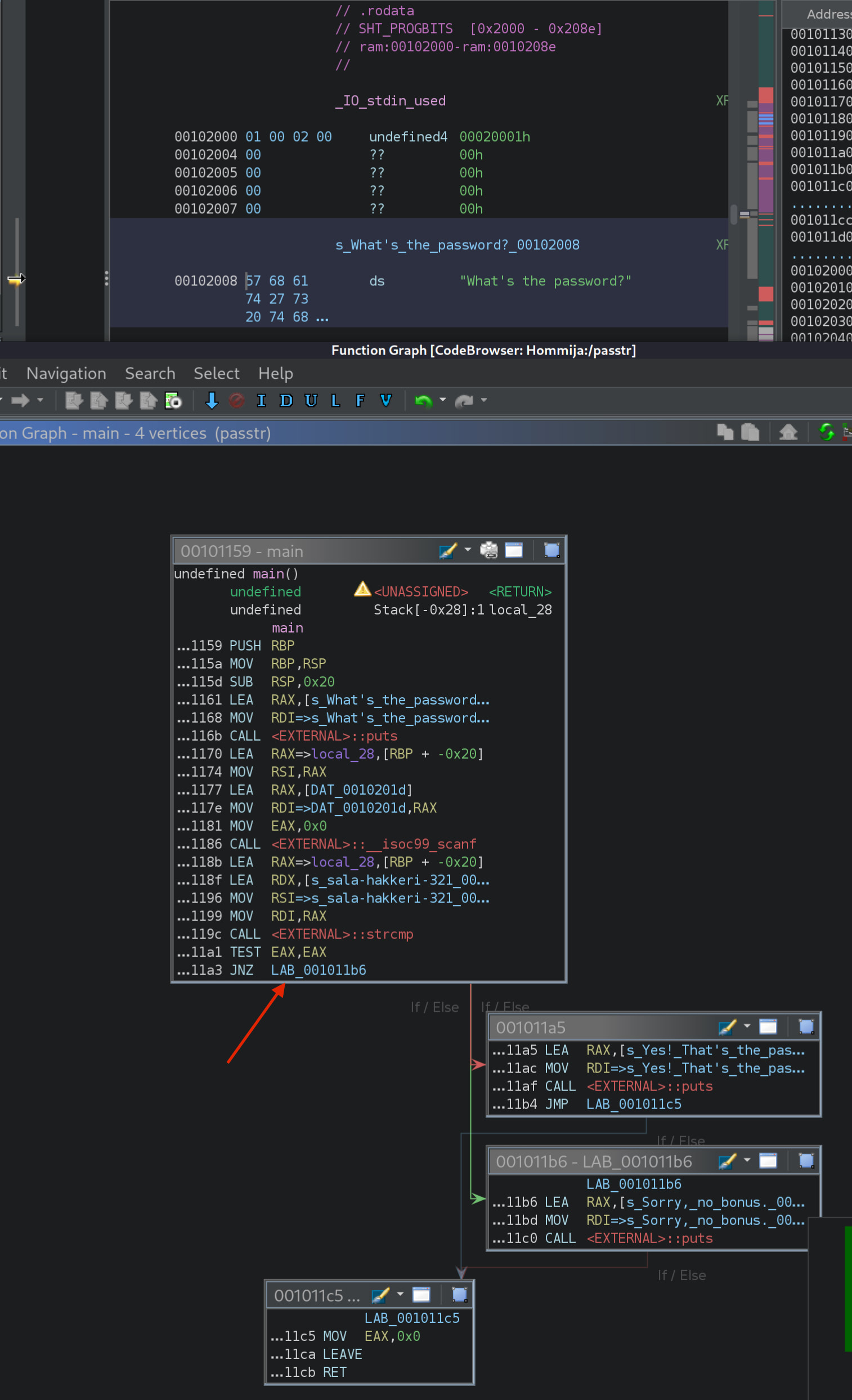The image size is (852, 1400).
Task: Click the 'F' next function navigation icon
Action: (360, 401)
